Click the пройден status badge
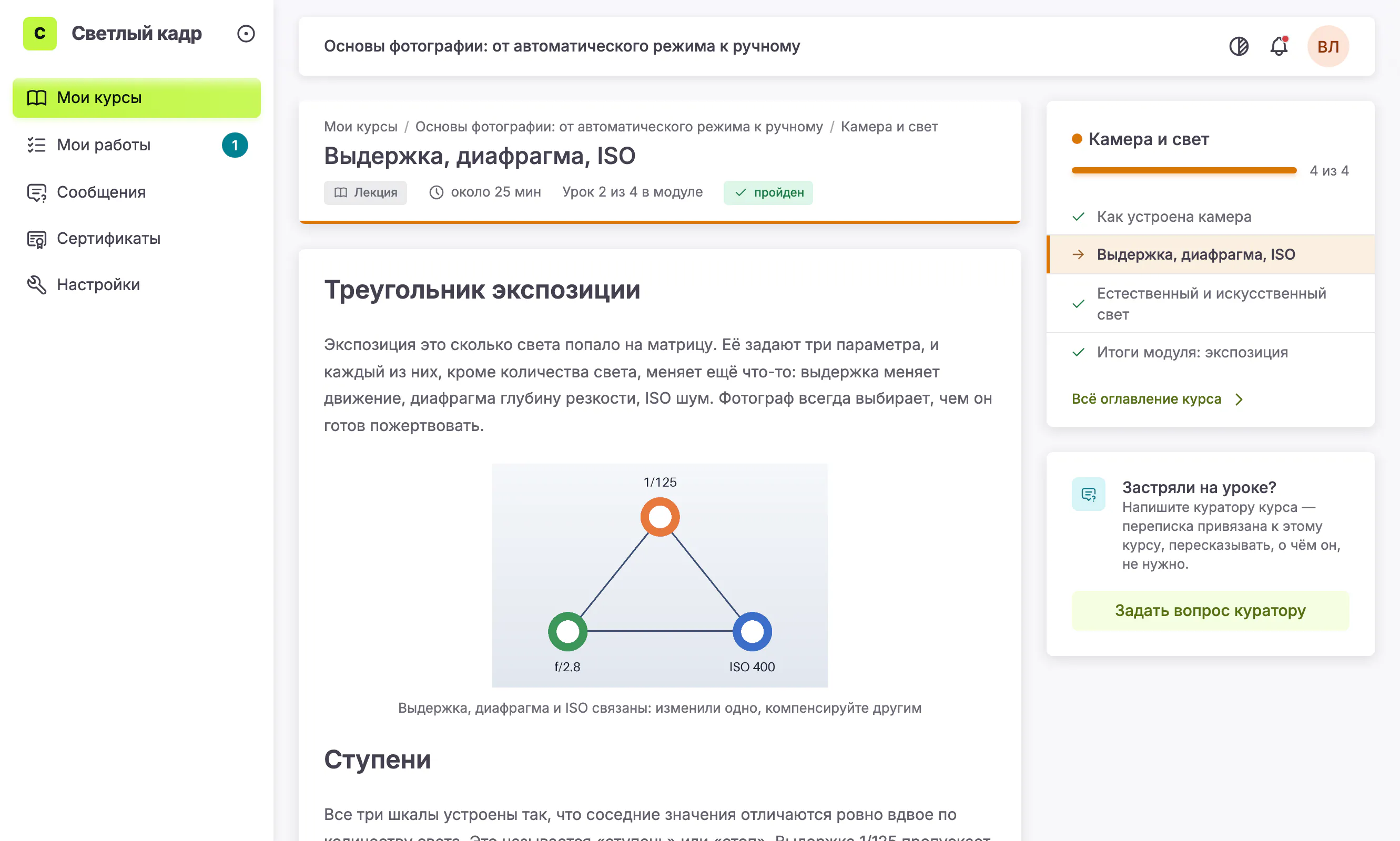The height and width of the screenshot is (841, 1400). pos(768,193)
